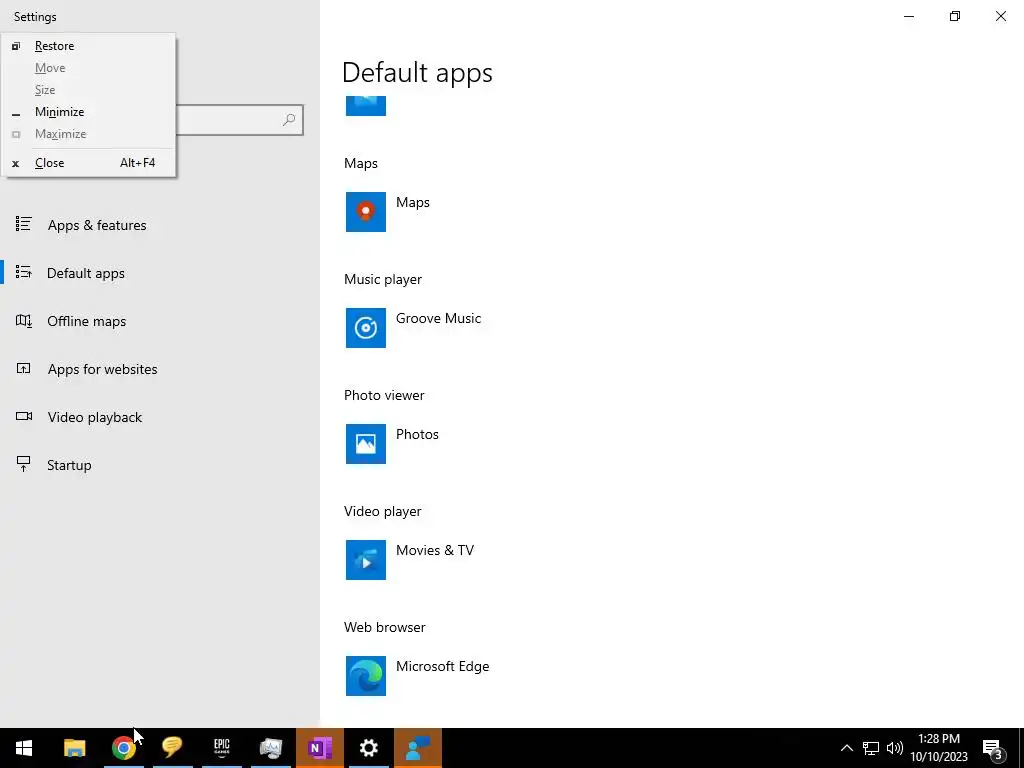Screen dimensions: 1024x768
Task: Open the Startup settings page
Action: [x=160, y=465]
